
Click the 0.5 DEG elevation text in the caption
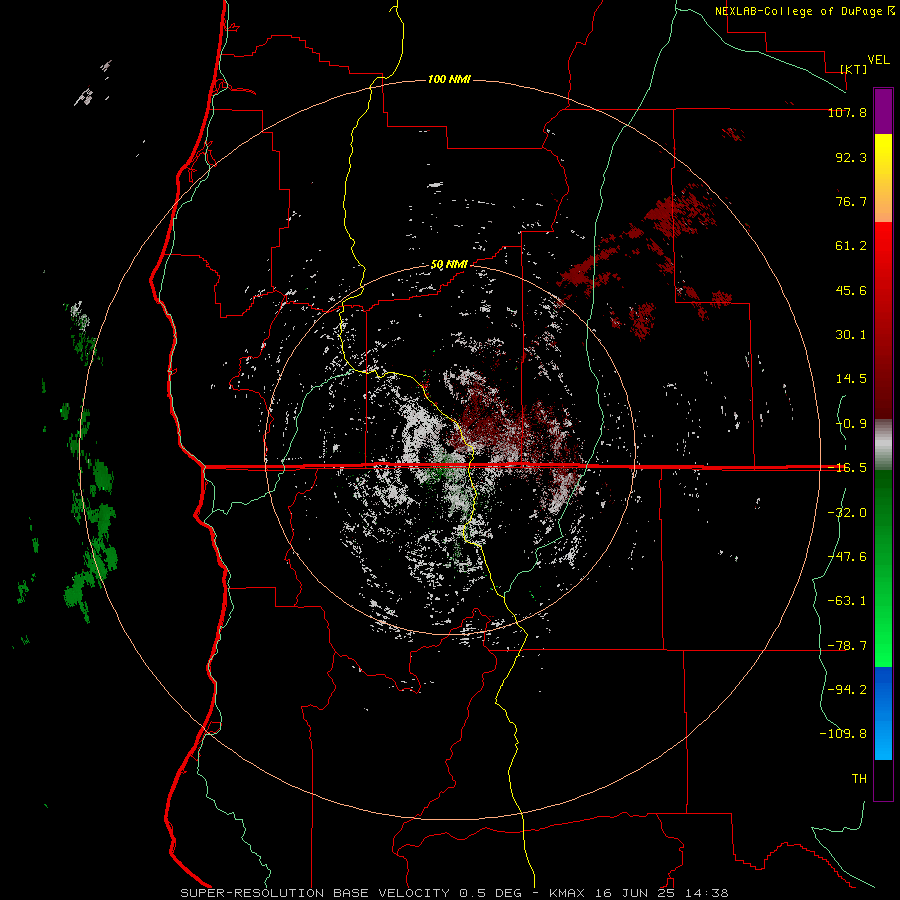[491, 893]
